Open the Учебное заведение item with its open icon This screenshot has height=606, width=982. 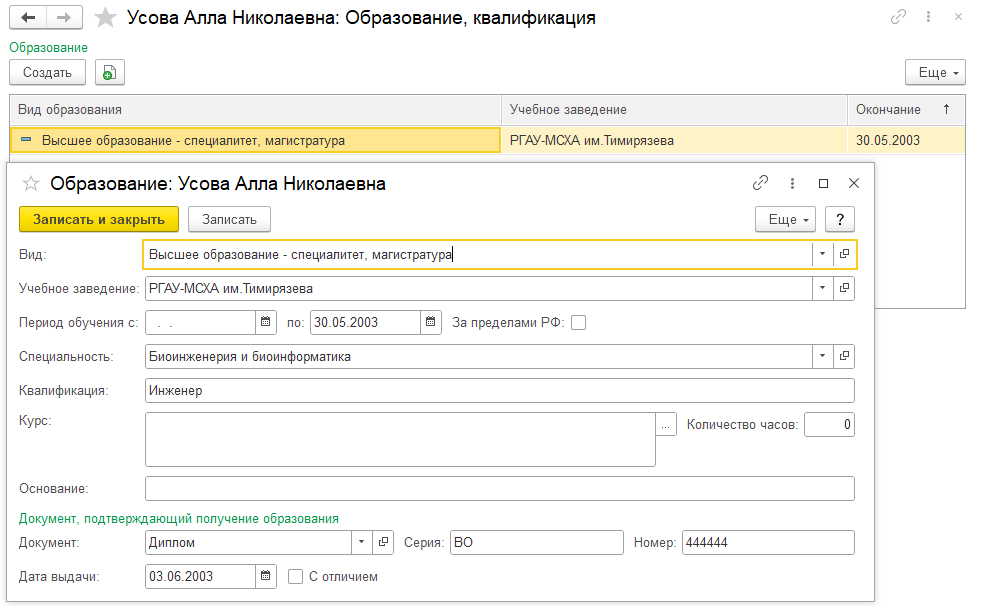(x=844, y=288)
